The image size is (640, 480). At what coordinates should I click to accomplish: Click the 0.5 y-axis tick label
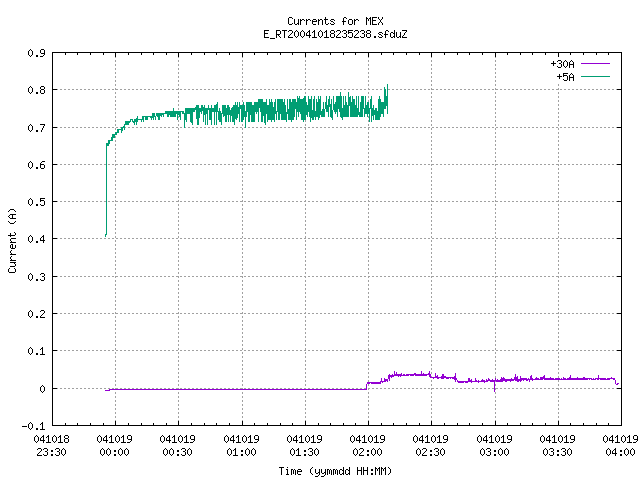tap(36, 202)
